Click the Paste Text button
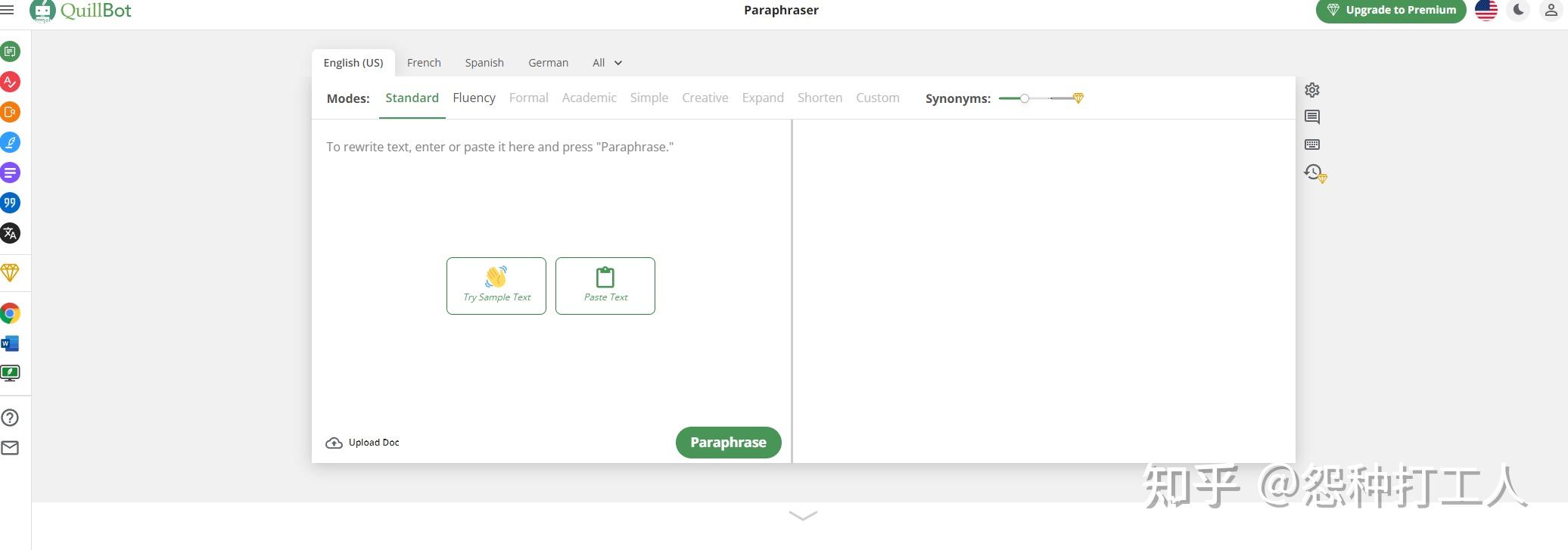The height and width of the screenshot is (550, 1568). click(x=605, y=286)
